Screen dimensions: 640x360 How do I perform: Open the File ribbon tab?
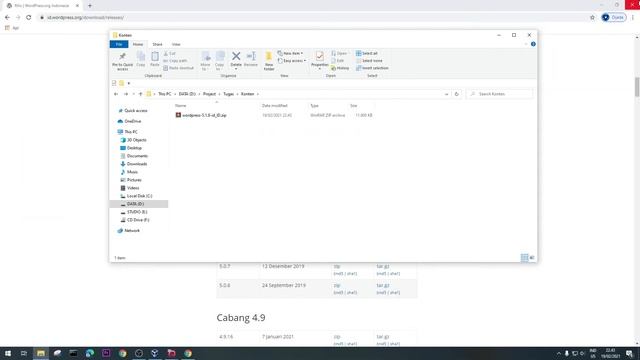tap(119, 44)
